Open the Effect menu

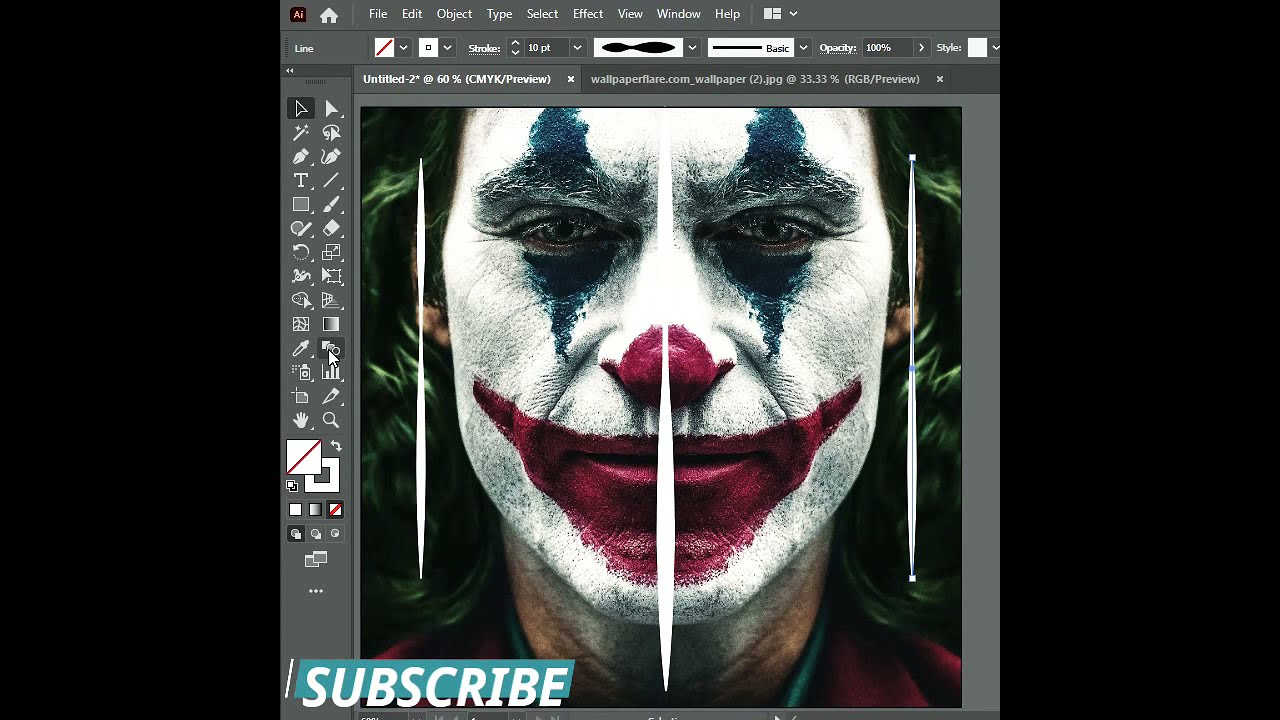(x=587, y=14)
